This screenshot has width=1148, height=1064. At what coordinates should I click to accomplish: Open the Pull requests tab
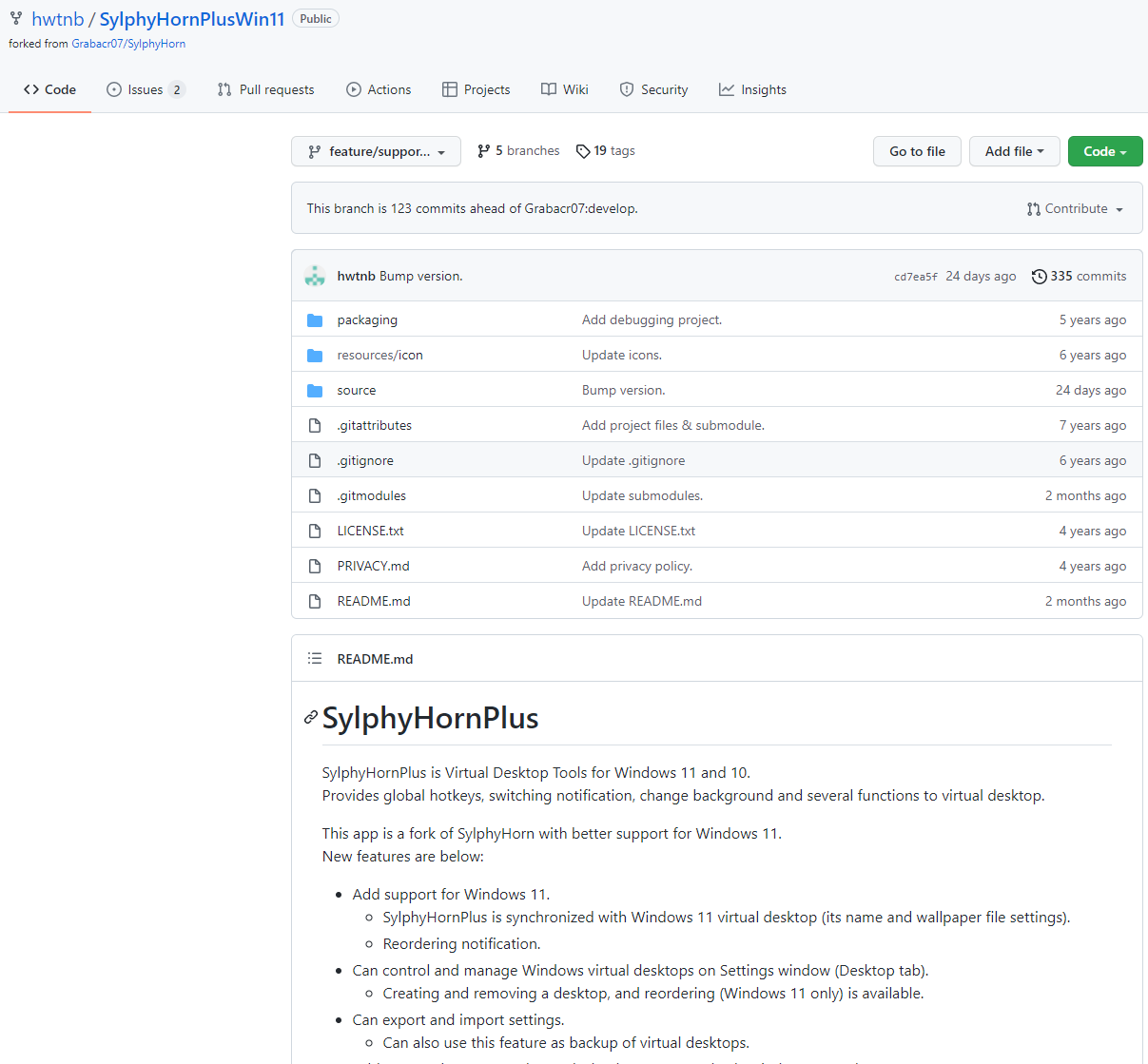coord(265,89)
